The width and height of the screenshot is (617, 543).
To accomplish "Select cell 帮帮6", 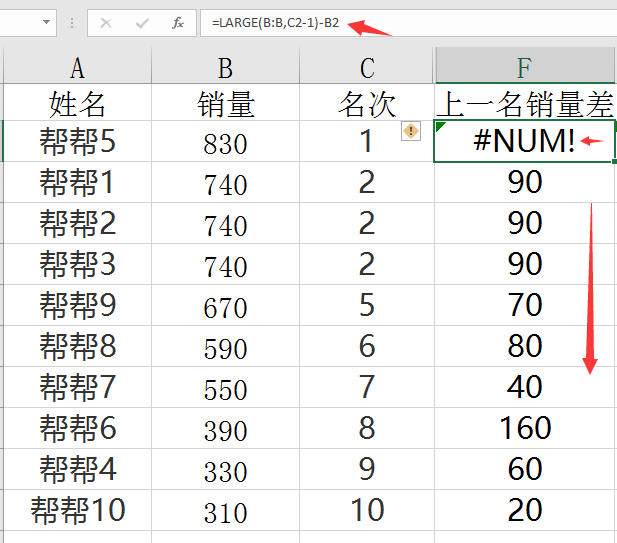I will 78,428.
